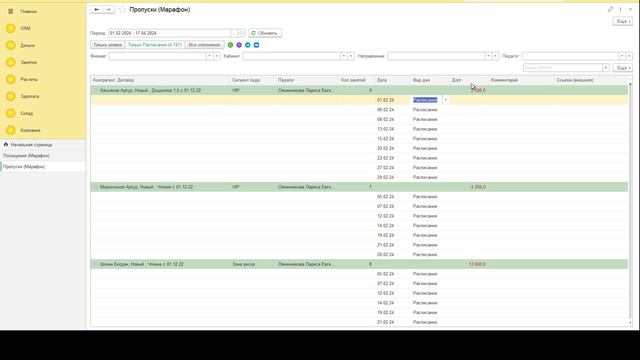Go forward with the right arrow button
The image size is (640, 360).
(x=108, y=9)
